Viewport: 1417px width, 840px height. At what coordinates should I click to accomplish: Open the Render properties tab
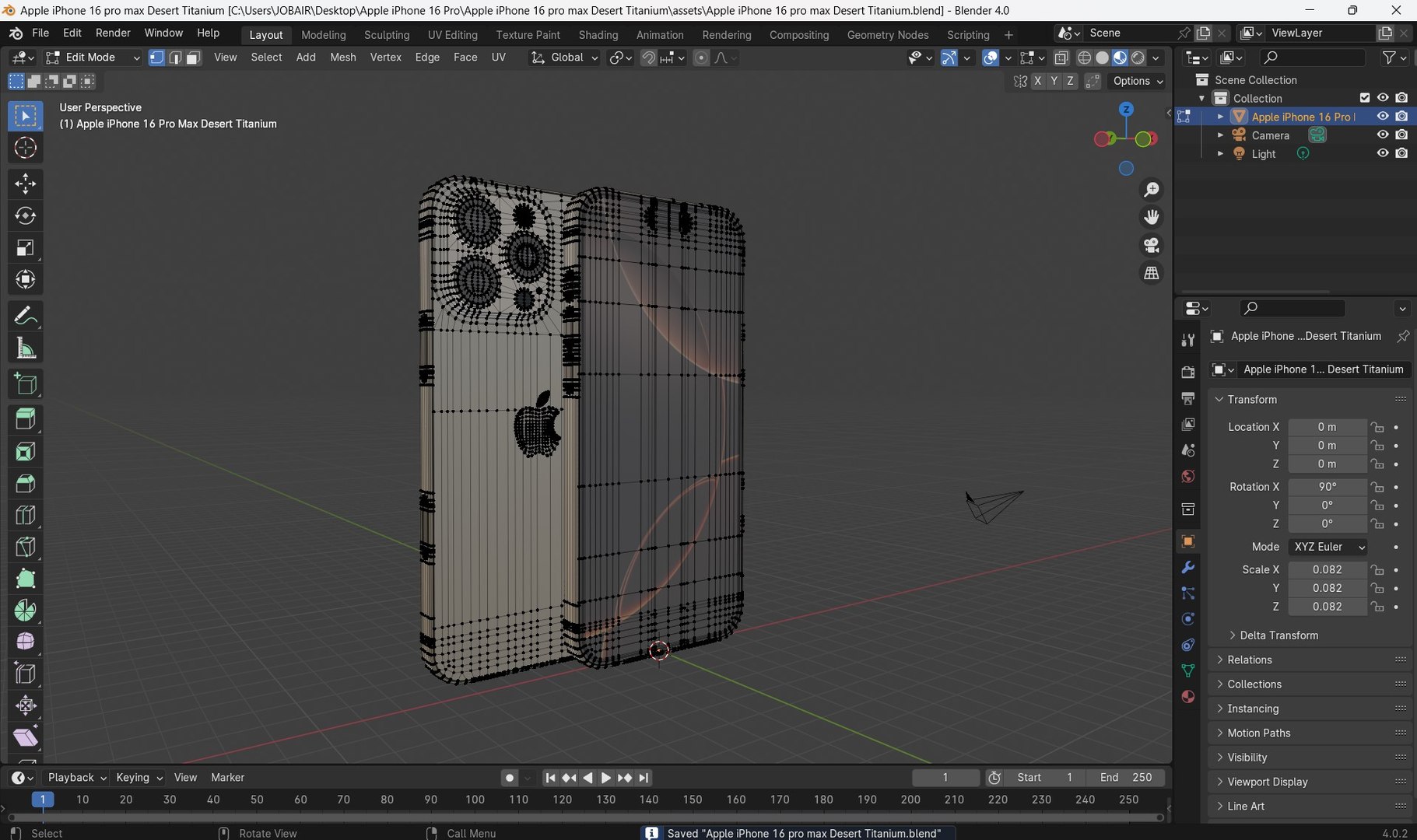(x=1187, y=372)
